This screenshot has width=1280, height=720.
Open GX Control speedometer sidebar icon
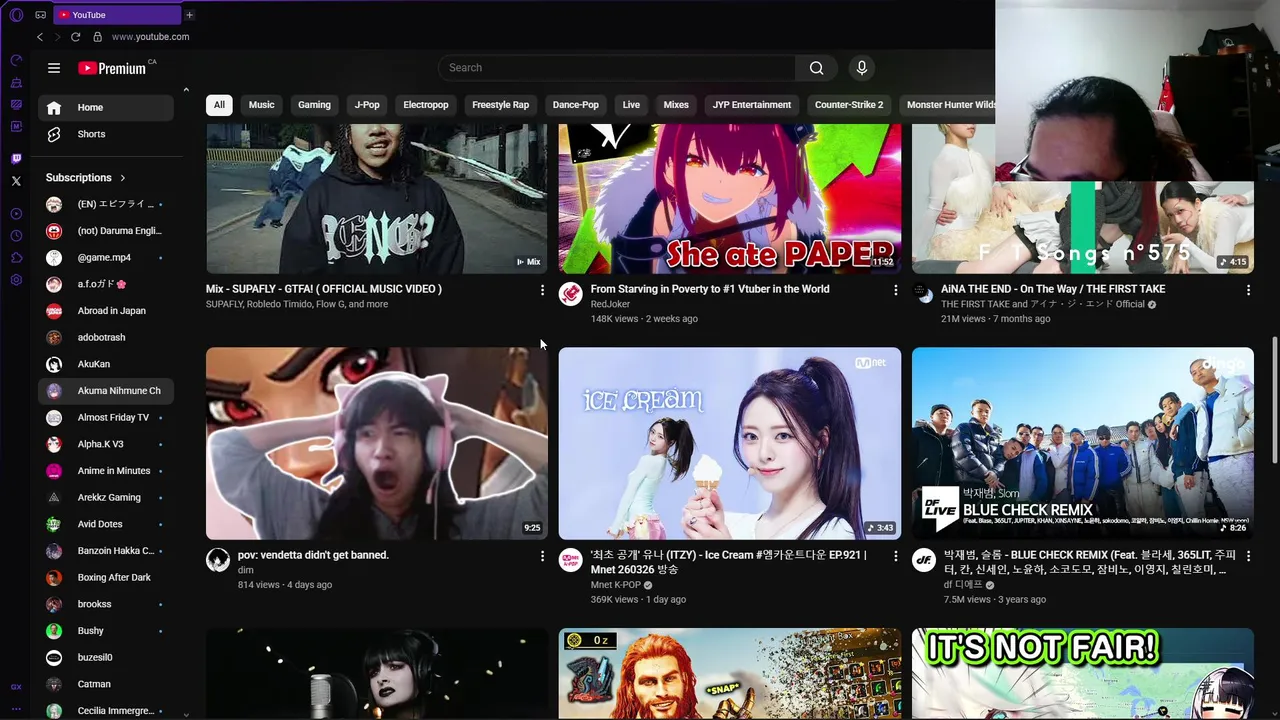click(16, 61)
